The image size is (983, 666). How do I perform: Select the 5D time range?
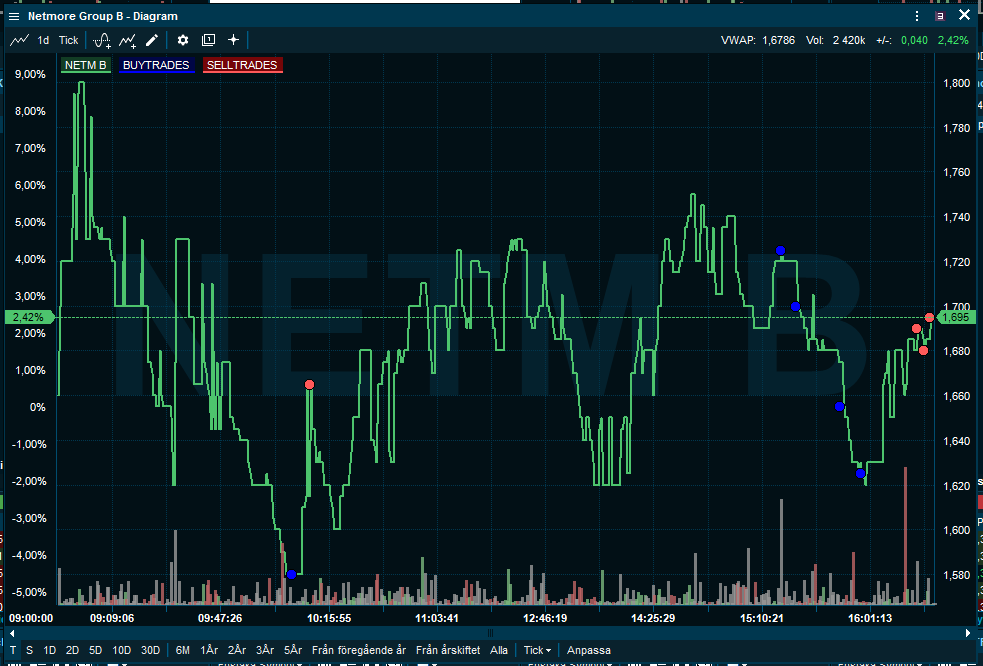[95, 650]
